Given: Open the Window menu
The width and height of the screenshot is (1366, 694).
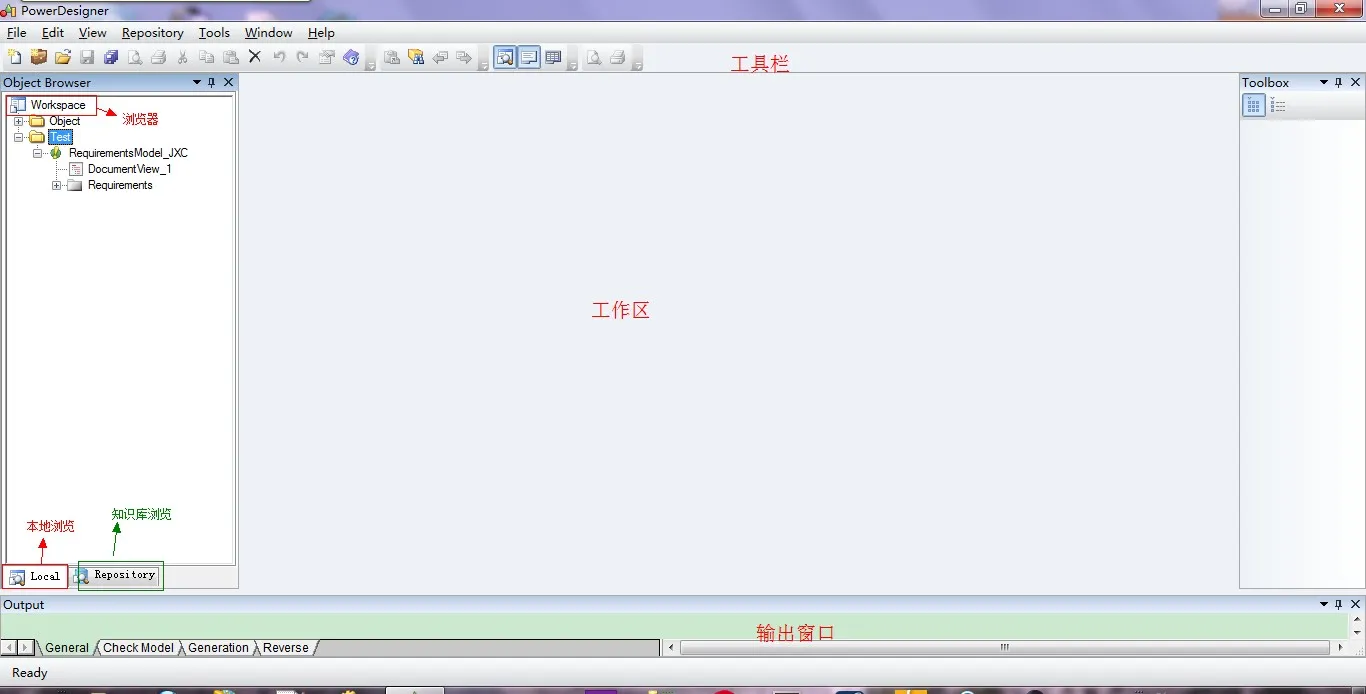Looking at the screenshot, I should click(269, 33).
